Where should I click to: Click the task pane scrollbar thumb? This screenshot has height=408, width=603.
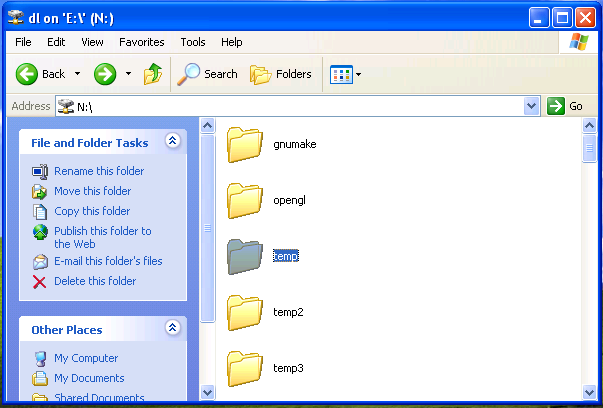click(208, 228)
